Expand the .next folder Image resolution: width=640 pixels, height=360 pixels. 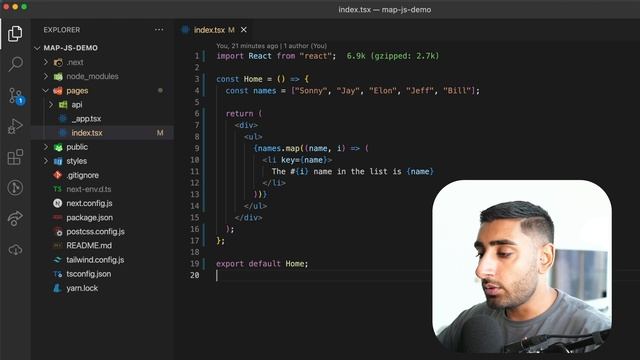[x=46, y=62]
